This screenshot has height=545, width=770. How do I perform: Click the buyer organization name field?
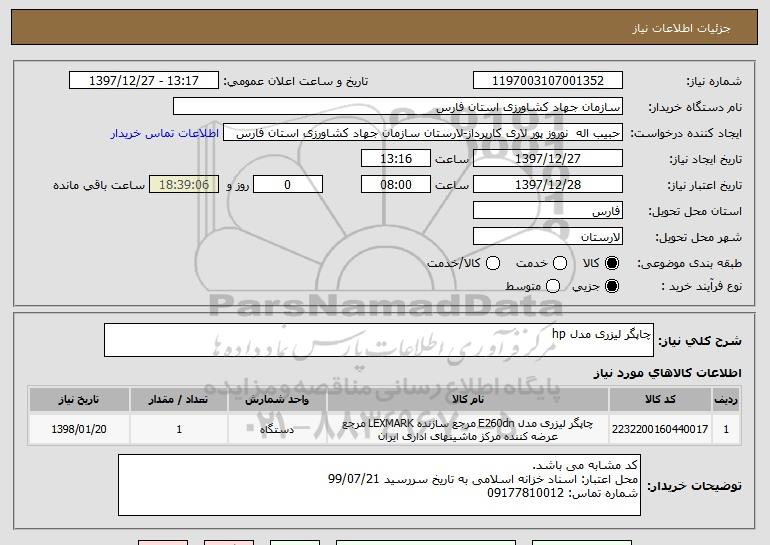tap(398, 107)
